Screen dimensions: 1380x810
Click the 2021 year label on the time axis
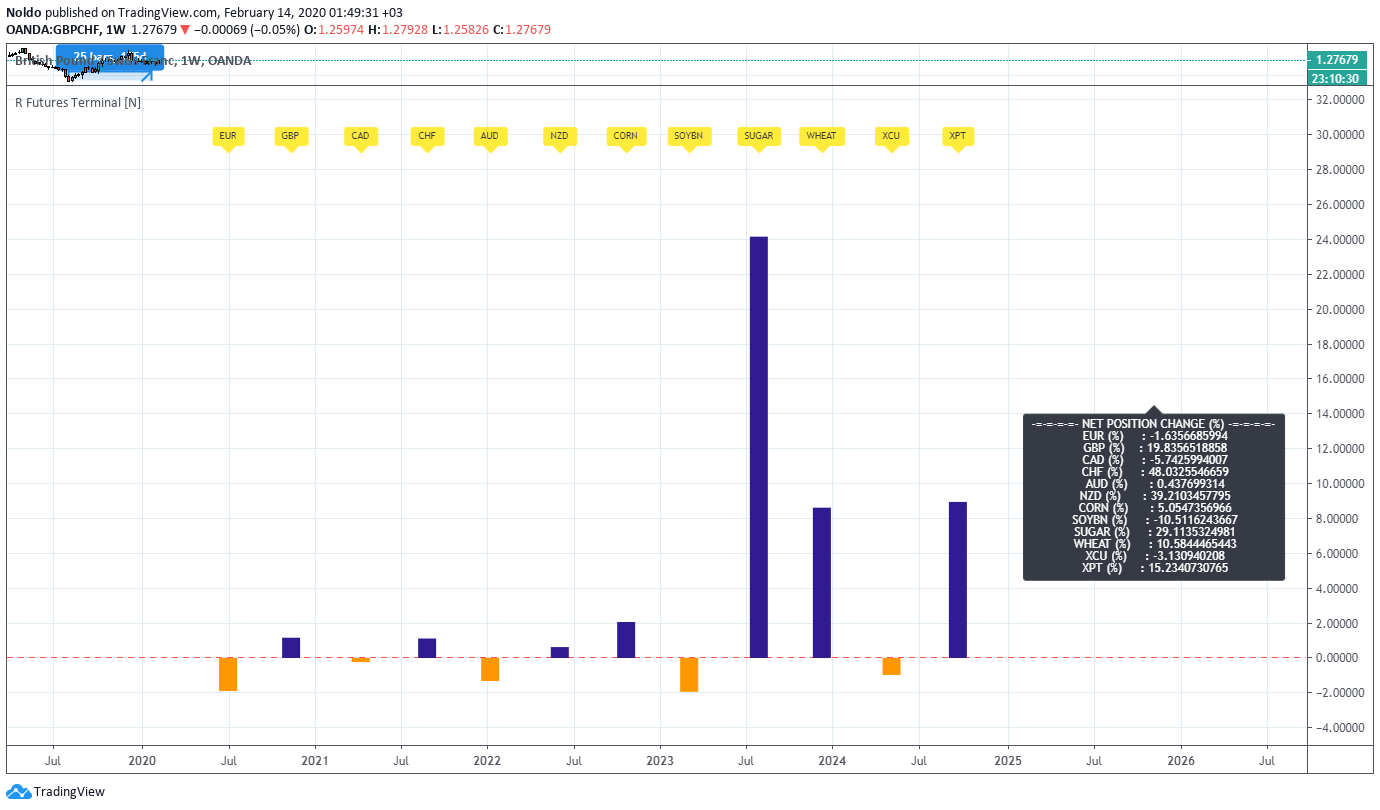315,761
